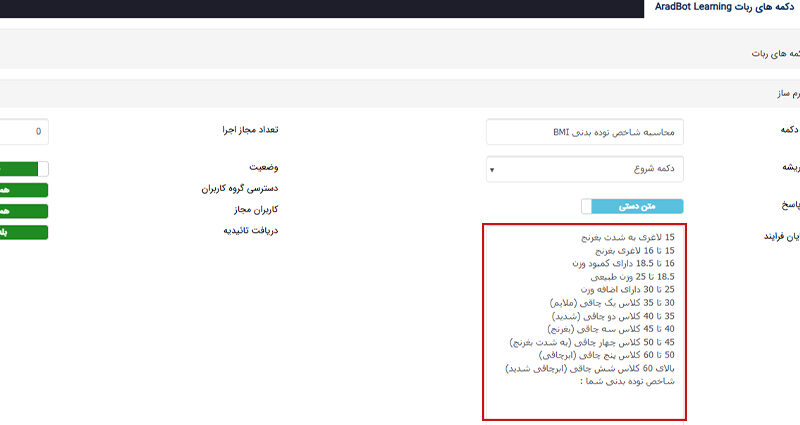Toggle the green وضعیت status switch
This screenshot has height=425, width=800.
pyautogui.click(x=24, y=169)
